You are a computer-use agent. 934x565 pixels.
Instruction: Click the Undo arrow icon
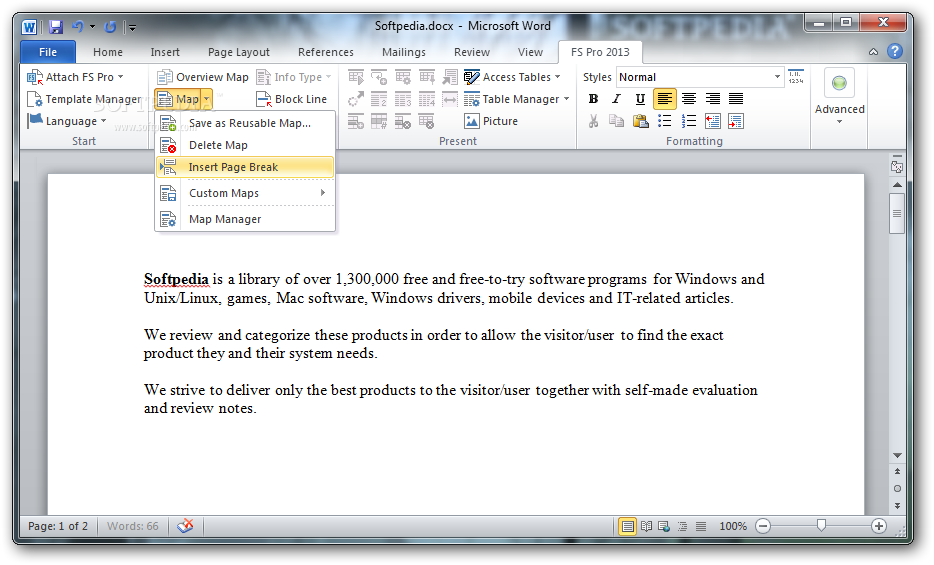pos(77,26)
